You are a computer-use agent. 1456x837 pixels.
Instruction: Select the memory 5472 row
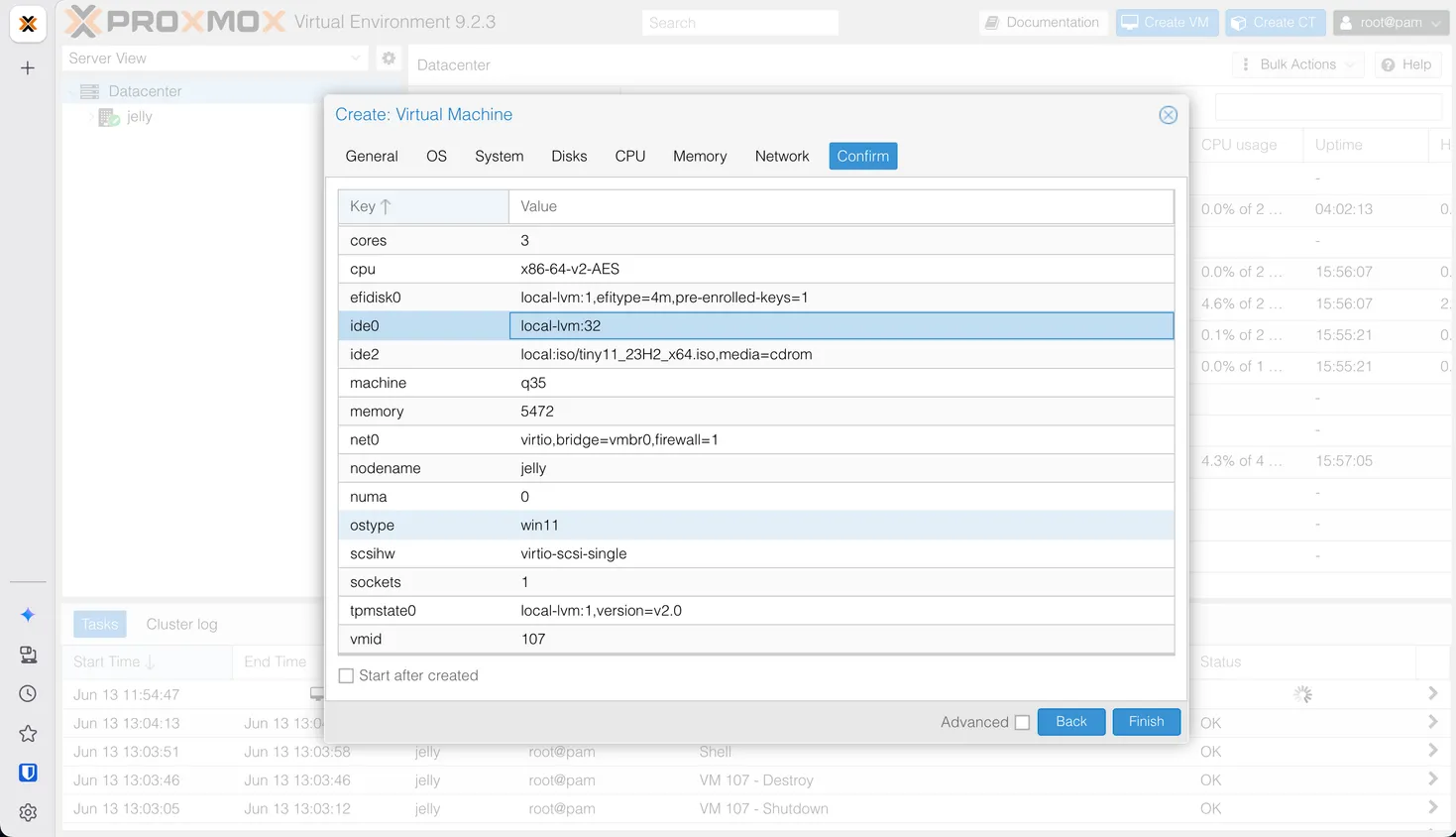pos(756,411)
